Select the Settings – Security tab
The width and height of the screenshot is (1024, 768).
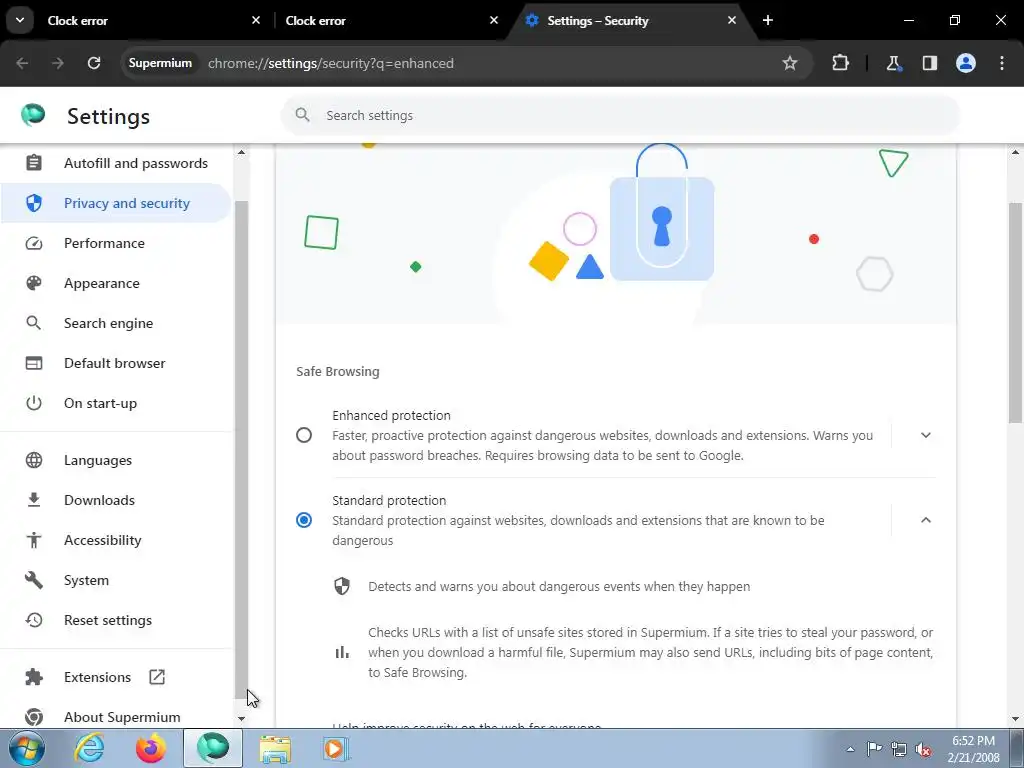pos(630,20)
